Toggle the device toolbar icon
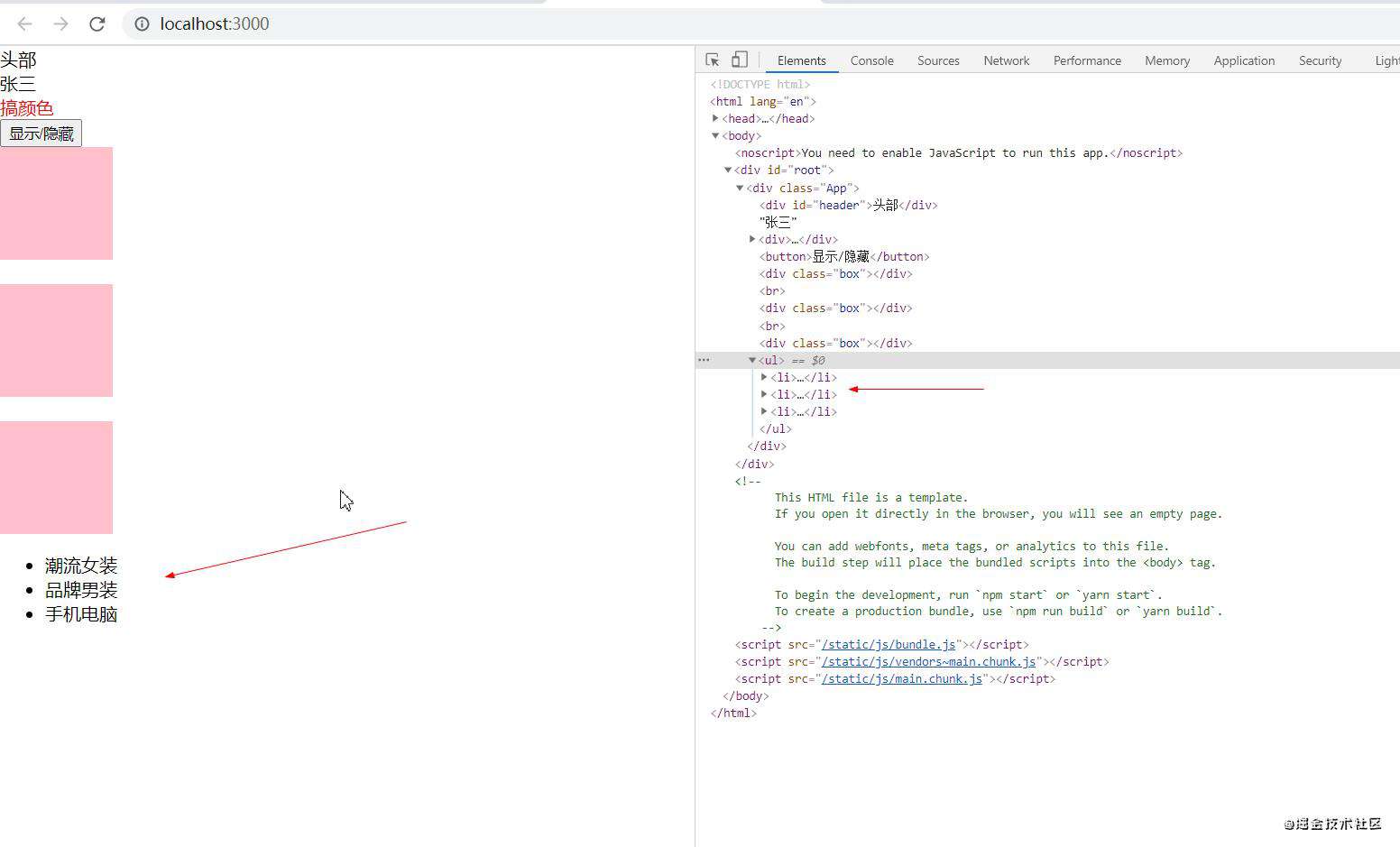 pos(739,60)
